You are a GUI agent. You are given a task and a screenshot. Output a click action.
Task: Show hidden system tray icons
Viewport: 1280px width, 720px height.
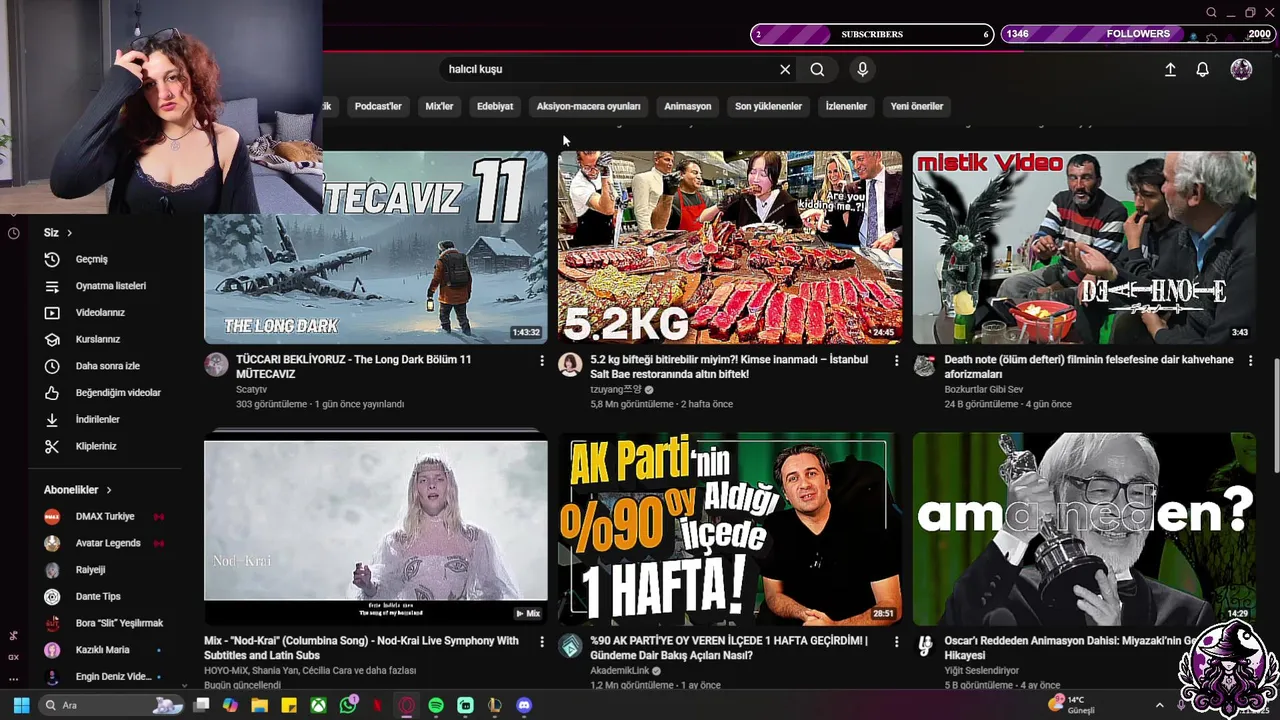pyautogui.click(x=1159, y=705)
